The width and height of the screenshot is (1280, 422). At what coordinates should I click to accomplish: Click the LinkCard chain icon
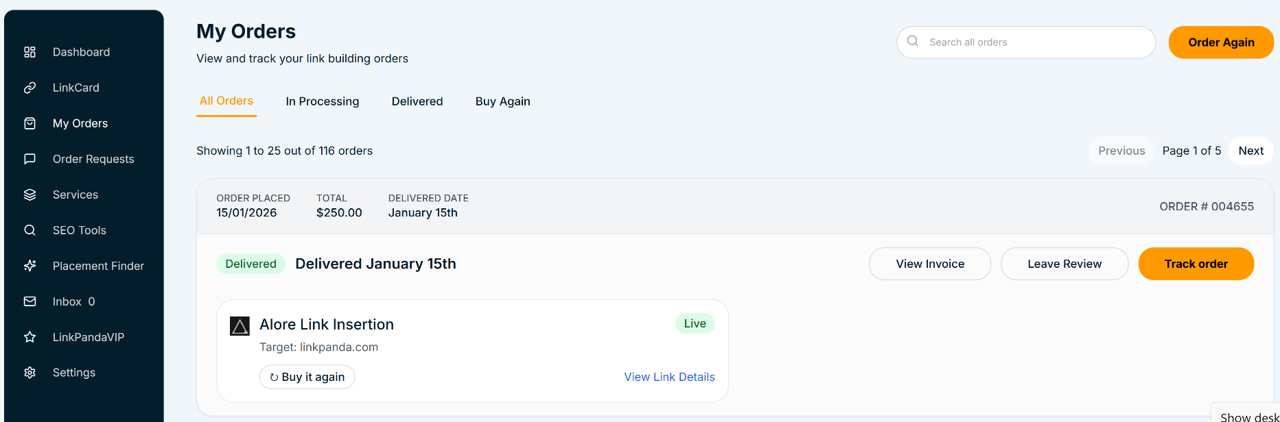click(x=30, y=88)
